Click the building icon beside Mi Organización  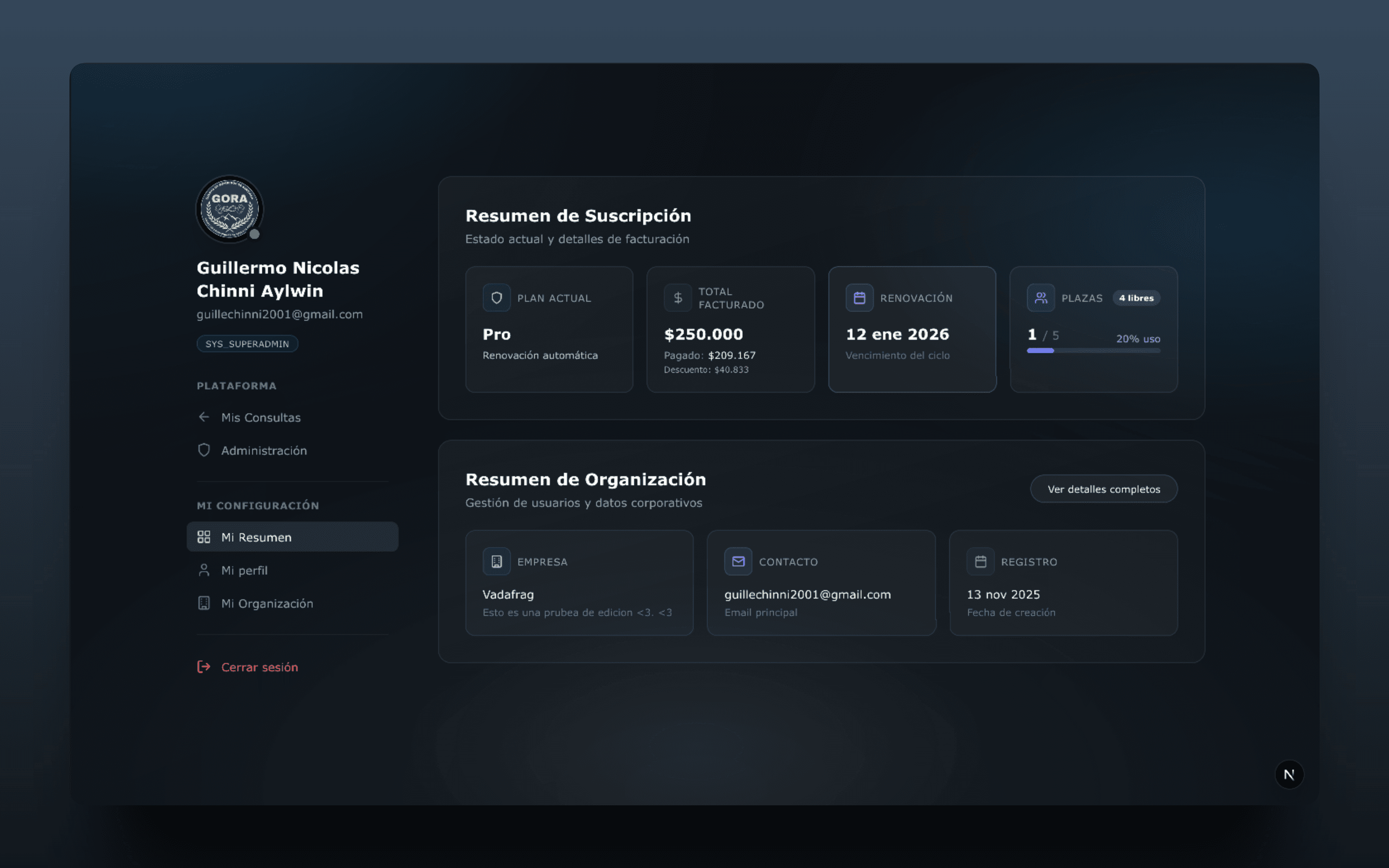coord(204,603)
